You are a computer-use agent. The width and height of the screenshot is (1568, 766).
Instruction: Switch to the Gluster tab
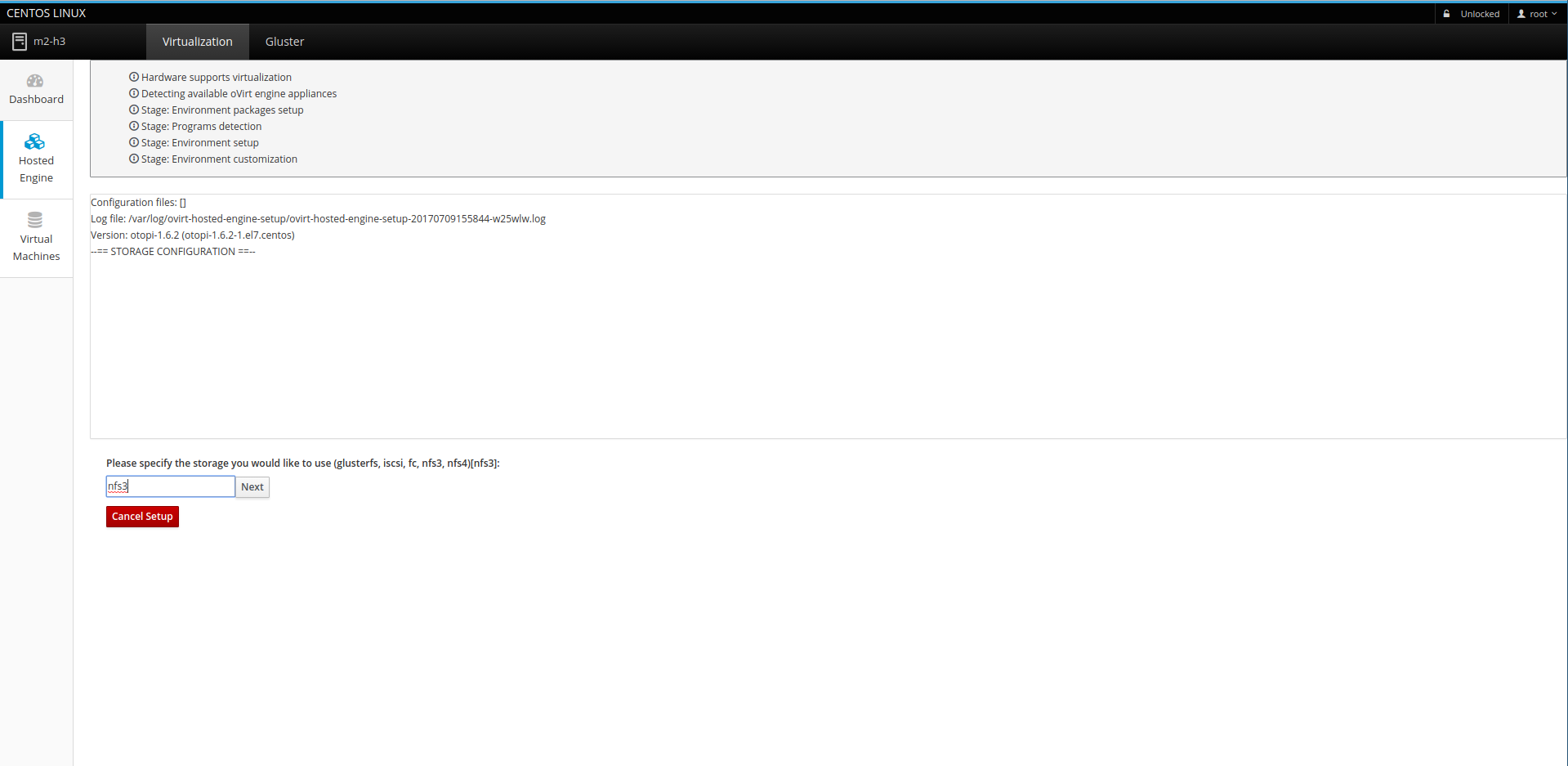coord(284,42)
